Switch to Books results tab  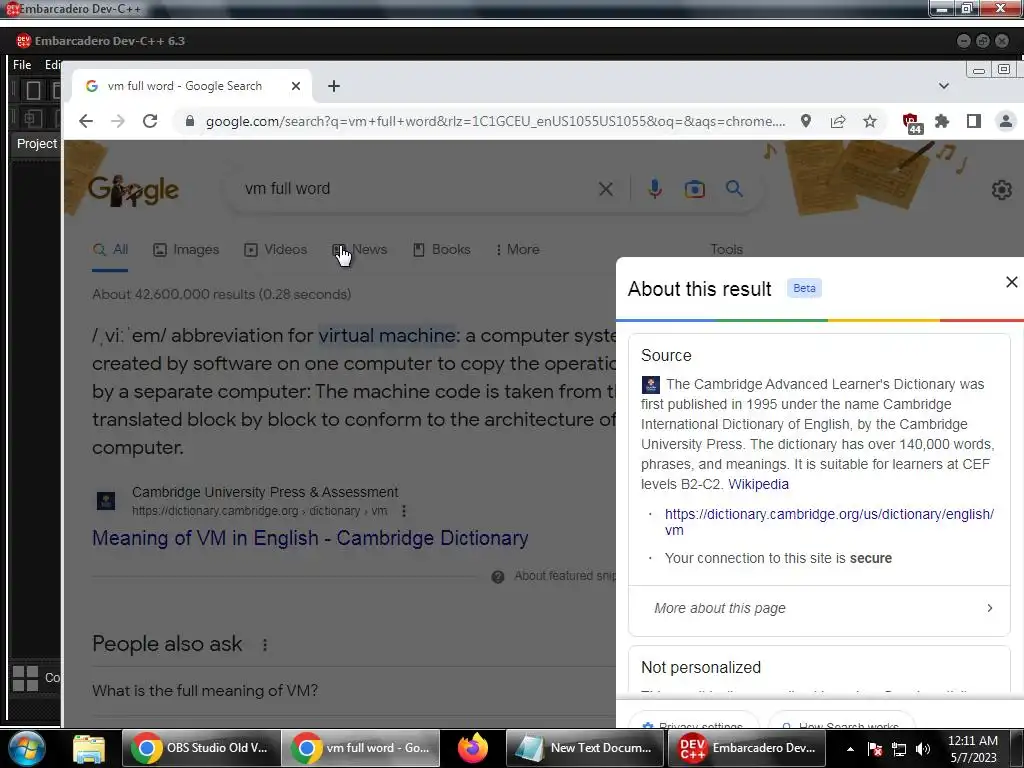coord(441,250)
